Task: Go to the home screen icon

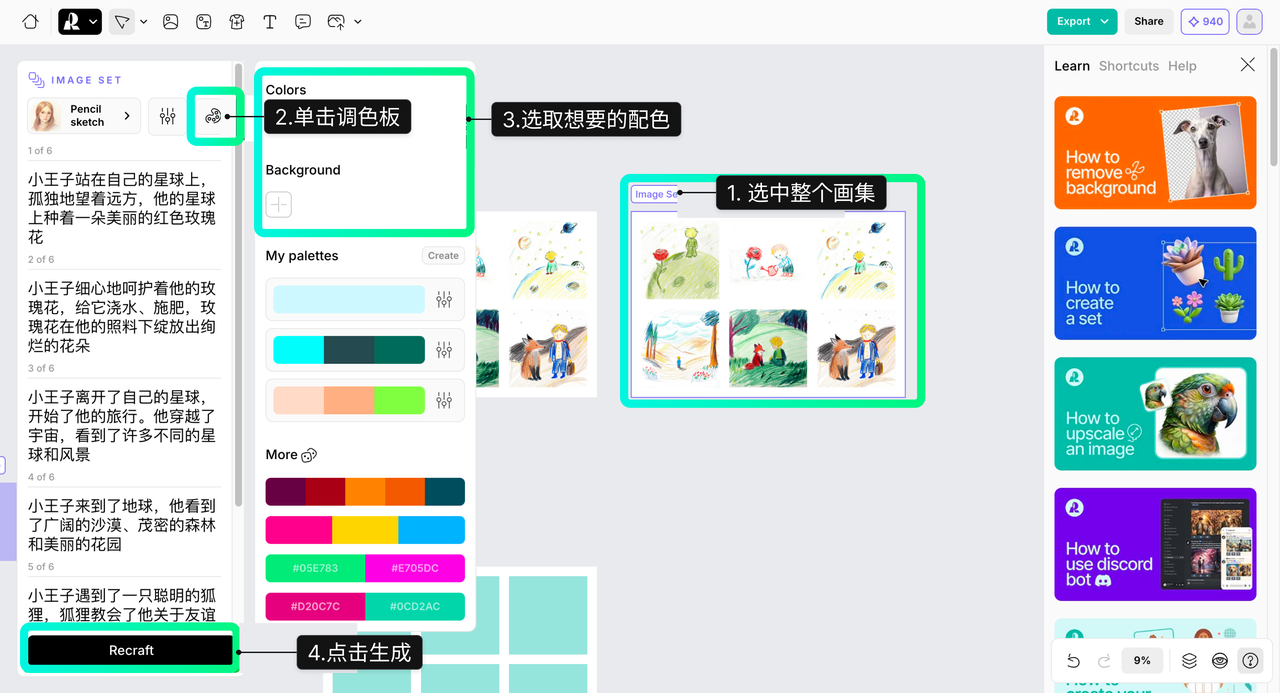Action: 30,21
